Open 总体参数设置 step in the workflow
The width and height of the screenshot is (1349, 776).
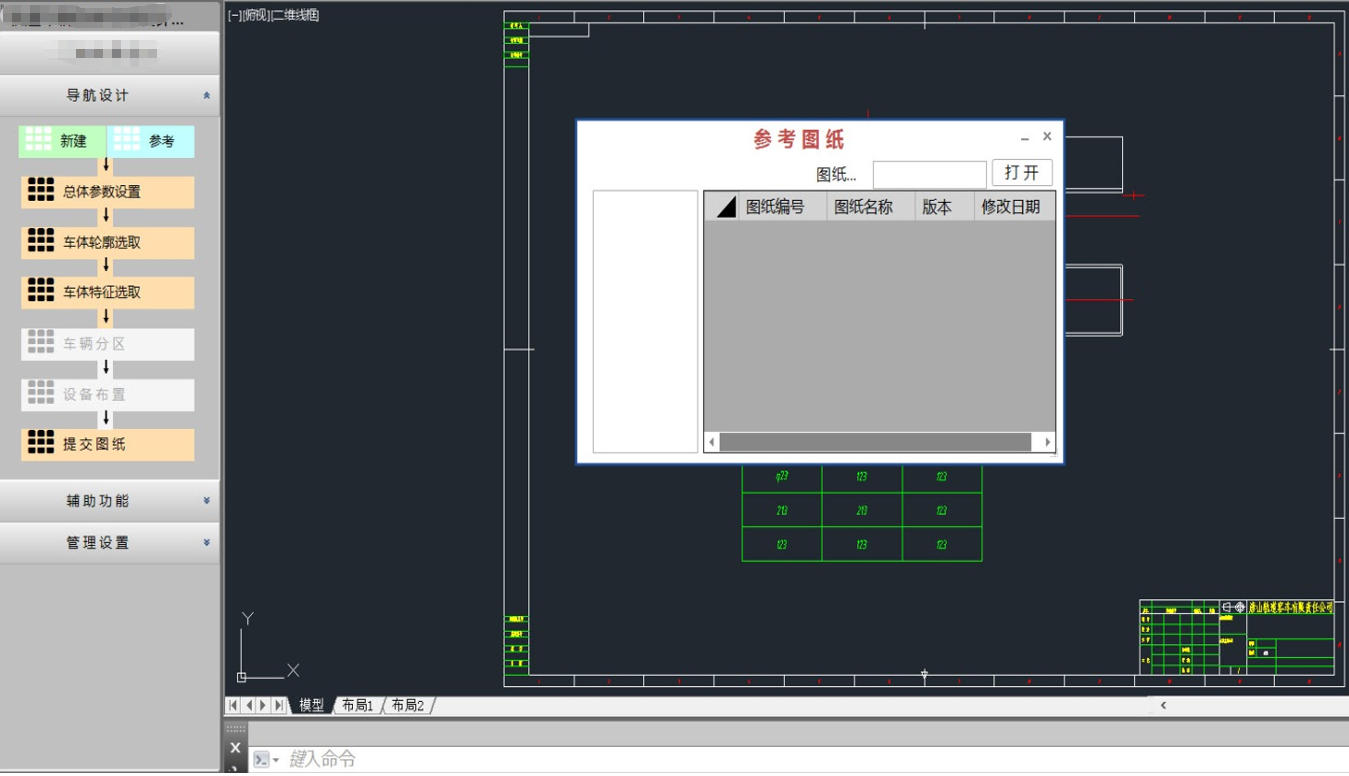point(40,191)
